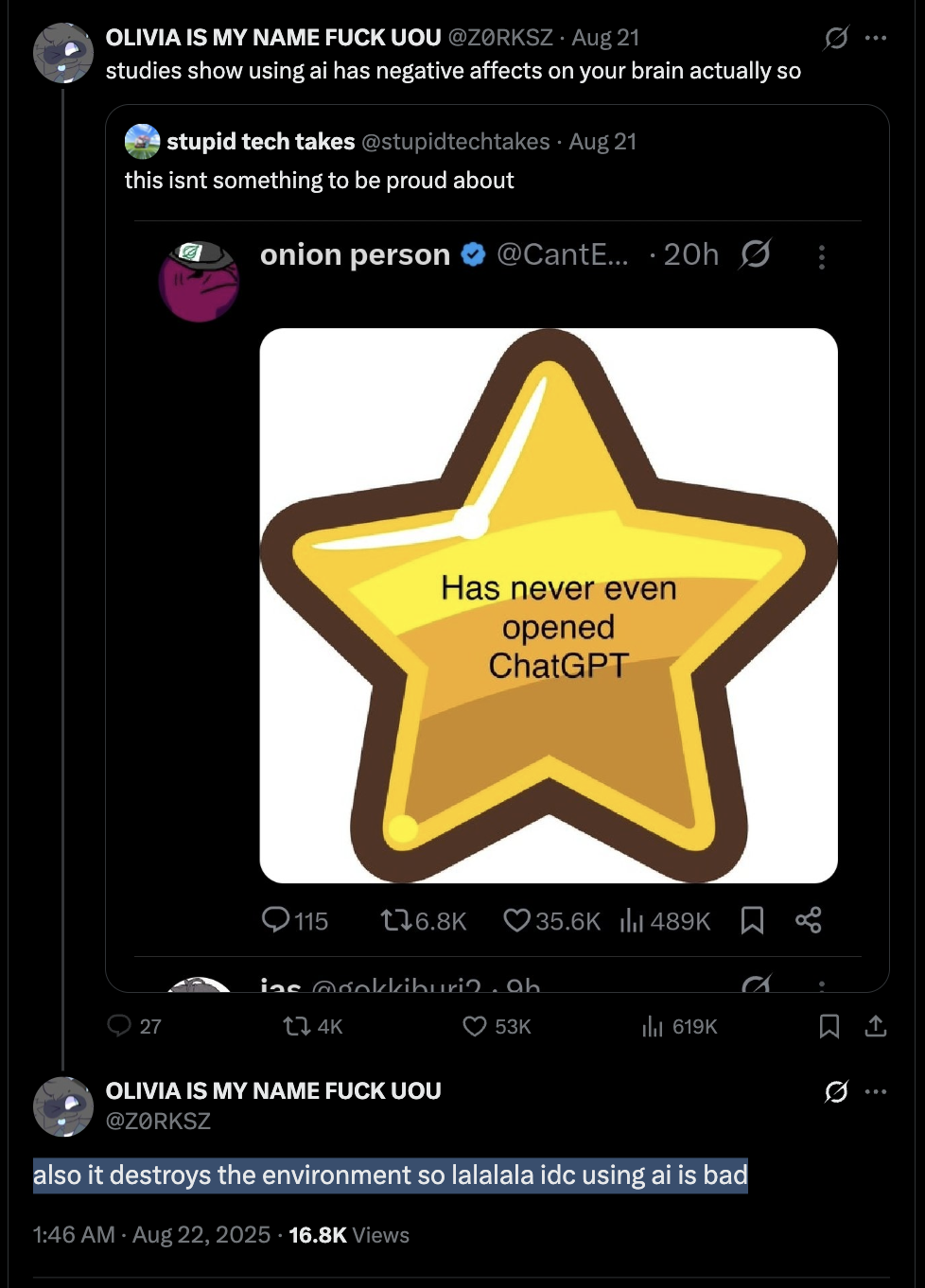
Task: Reply to the quoted thread showing 27 replies
Action: 122,1027
